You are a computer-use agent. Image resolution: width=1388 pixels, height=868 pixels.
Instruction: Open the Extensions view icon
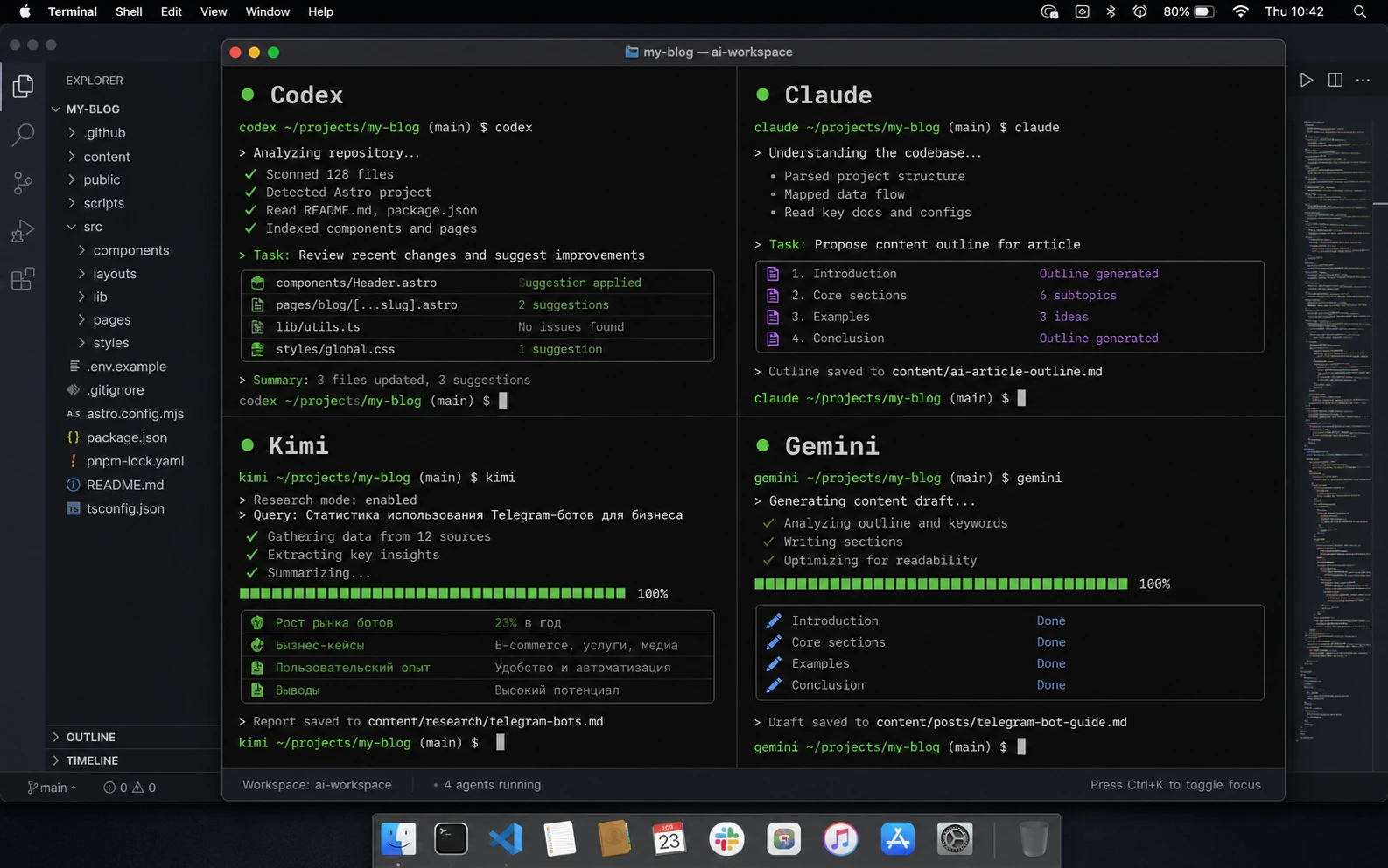(x=24, y=279)
